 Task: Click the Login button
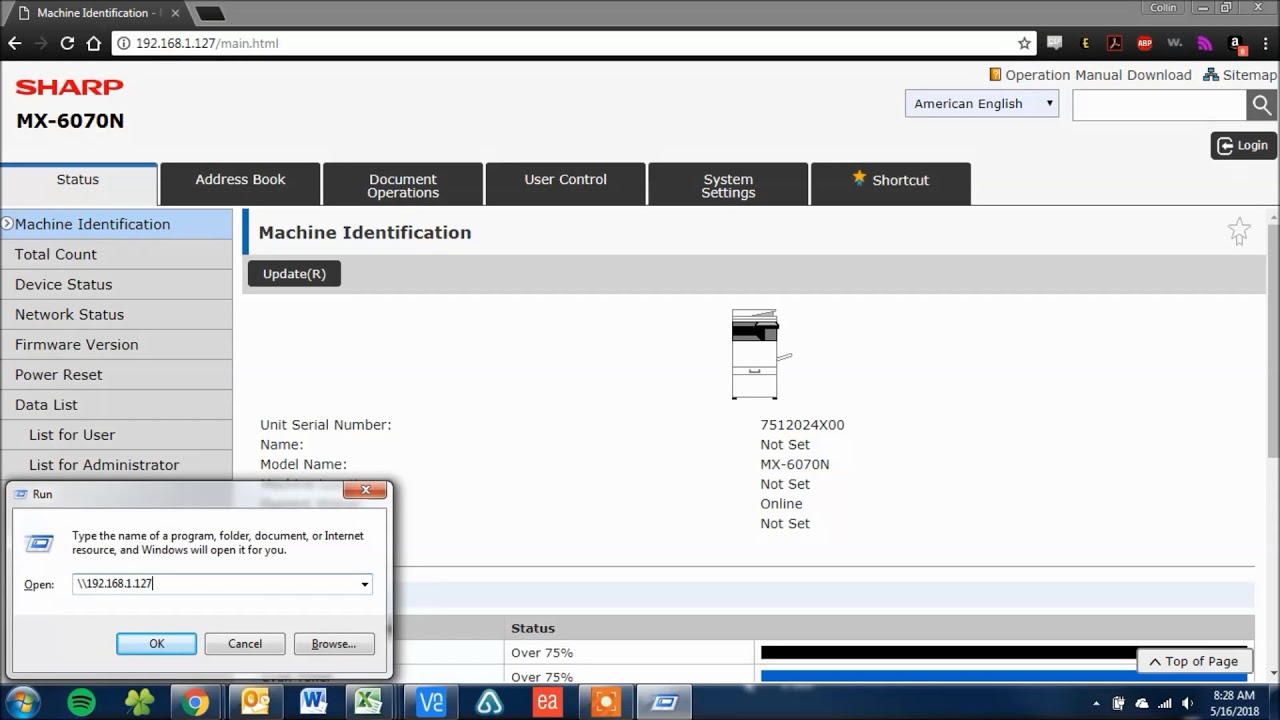(1243, 145)
